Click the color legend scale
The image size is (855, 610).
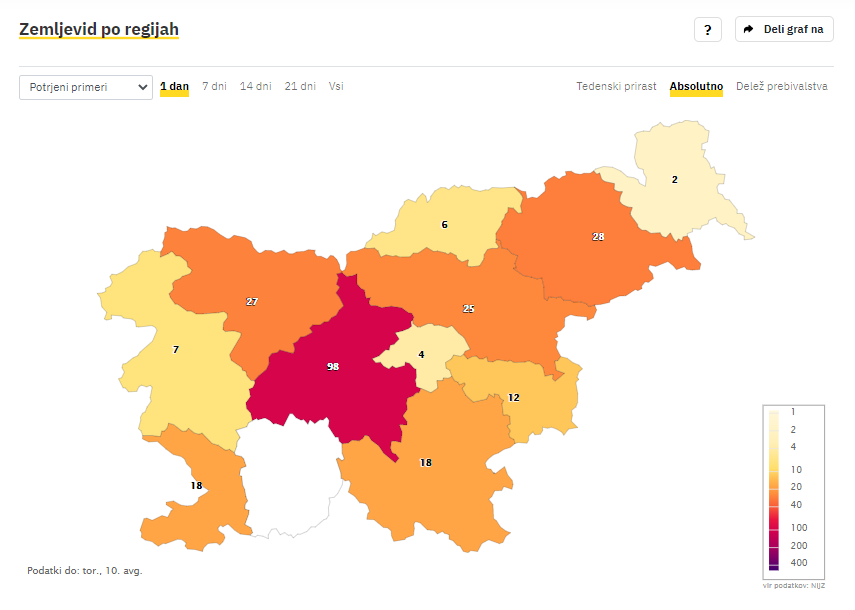[x=793, y=492]
